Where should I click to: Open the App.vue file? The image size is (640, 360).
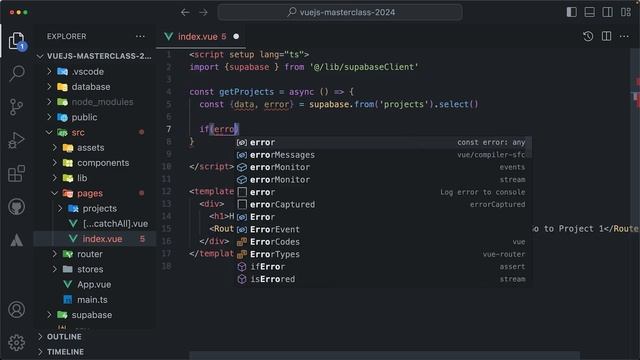point(95,284)
